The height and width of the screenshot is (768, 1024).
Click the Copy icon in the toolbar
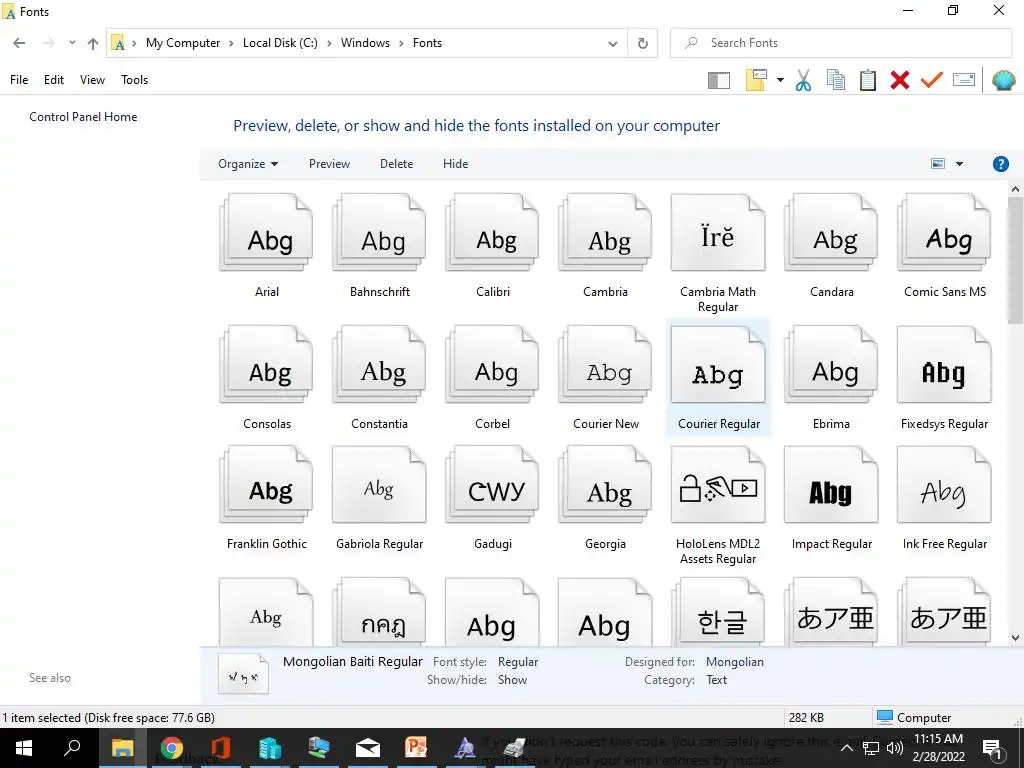836,80
